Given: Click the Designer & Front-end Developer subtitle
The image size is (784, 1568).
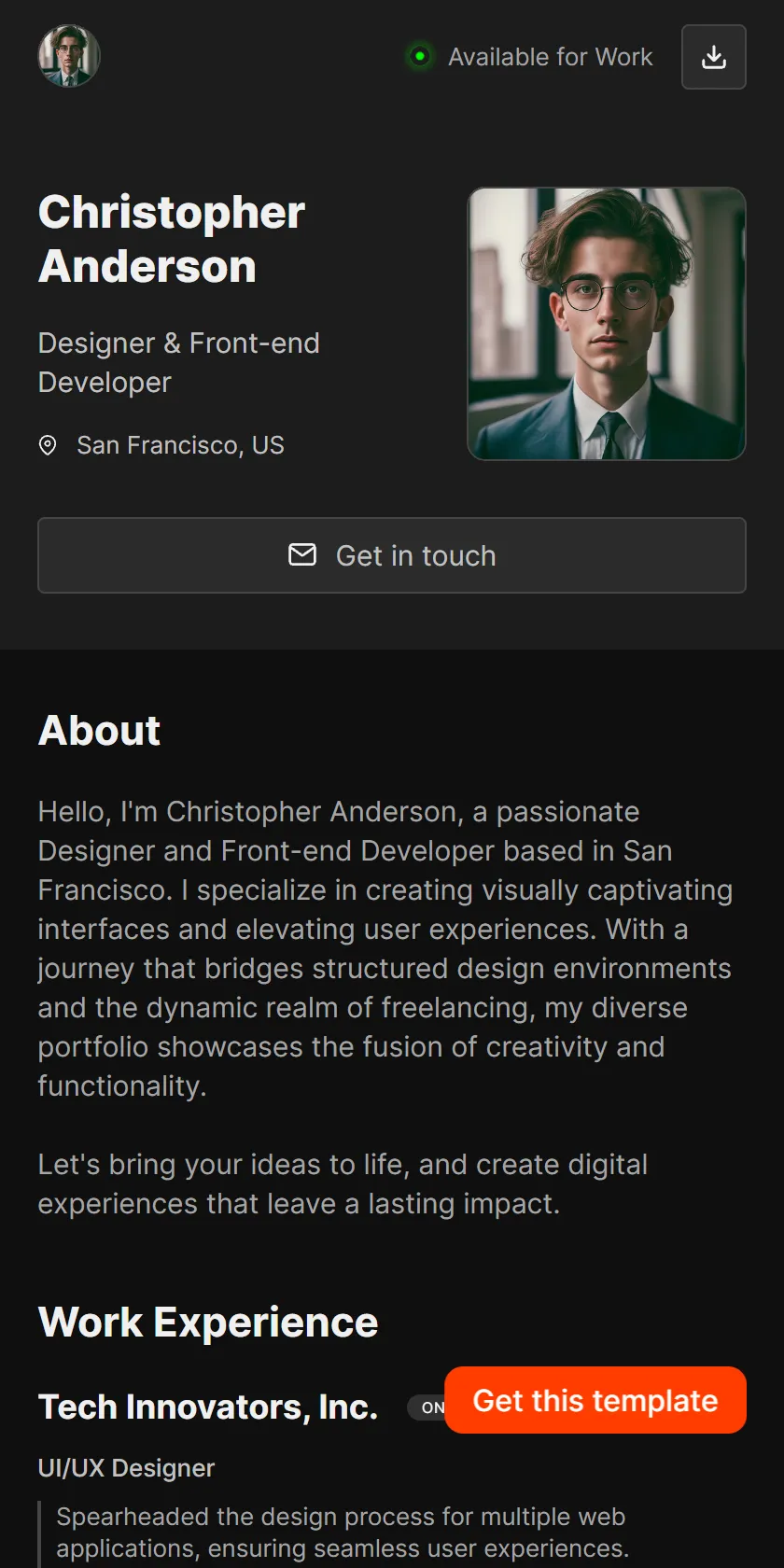Looking at the screenshot, I should coord(179,363).
